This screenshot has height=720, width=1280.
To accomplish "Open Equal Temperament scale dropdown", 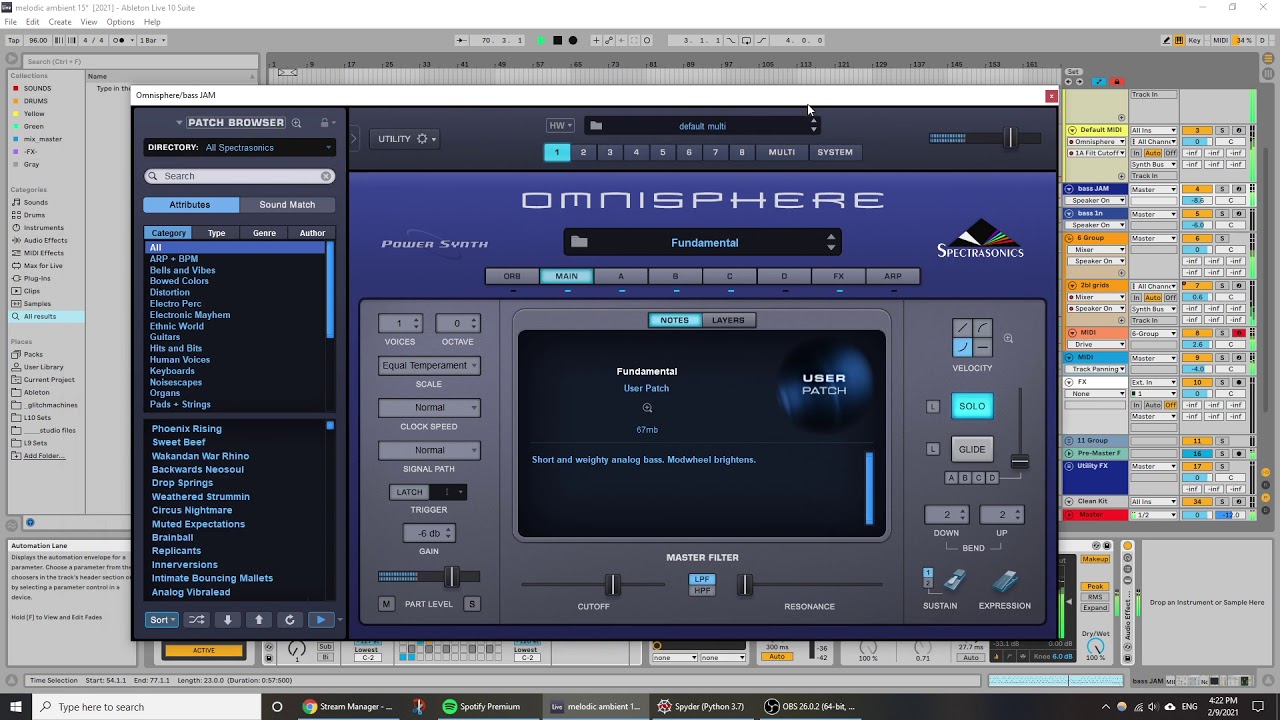I will tap(429, 365).
